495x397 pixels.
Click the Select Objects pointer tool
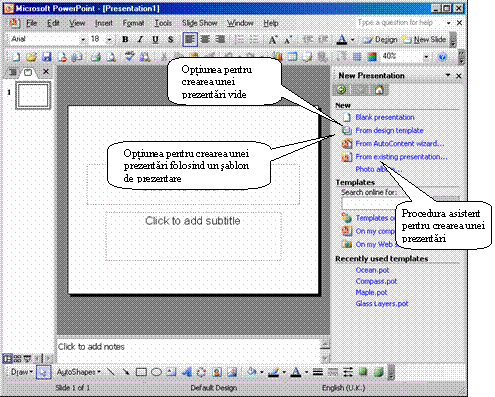pos(44,372)
